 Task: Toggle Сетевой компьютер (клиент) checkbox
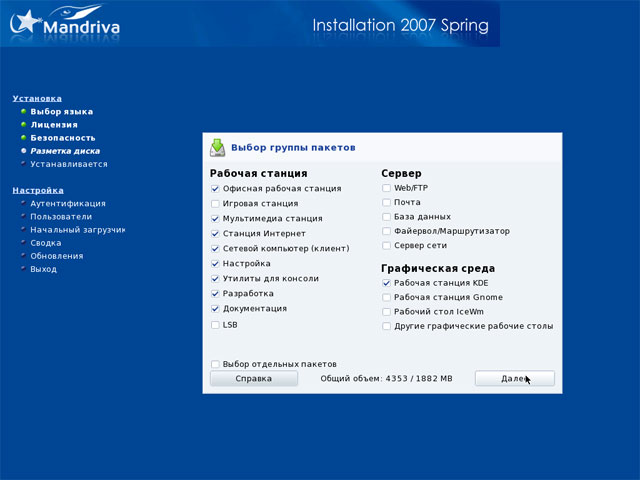[215, 249]
